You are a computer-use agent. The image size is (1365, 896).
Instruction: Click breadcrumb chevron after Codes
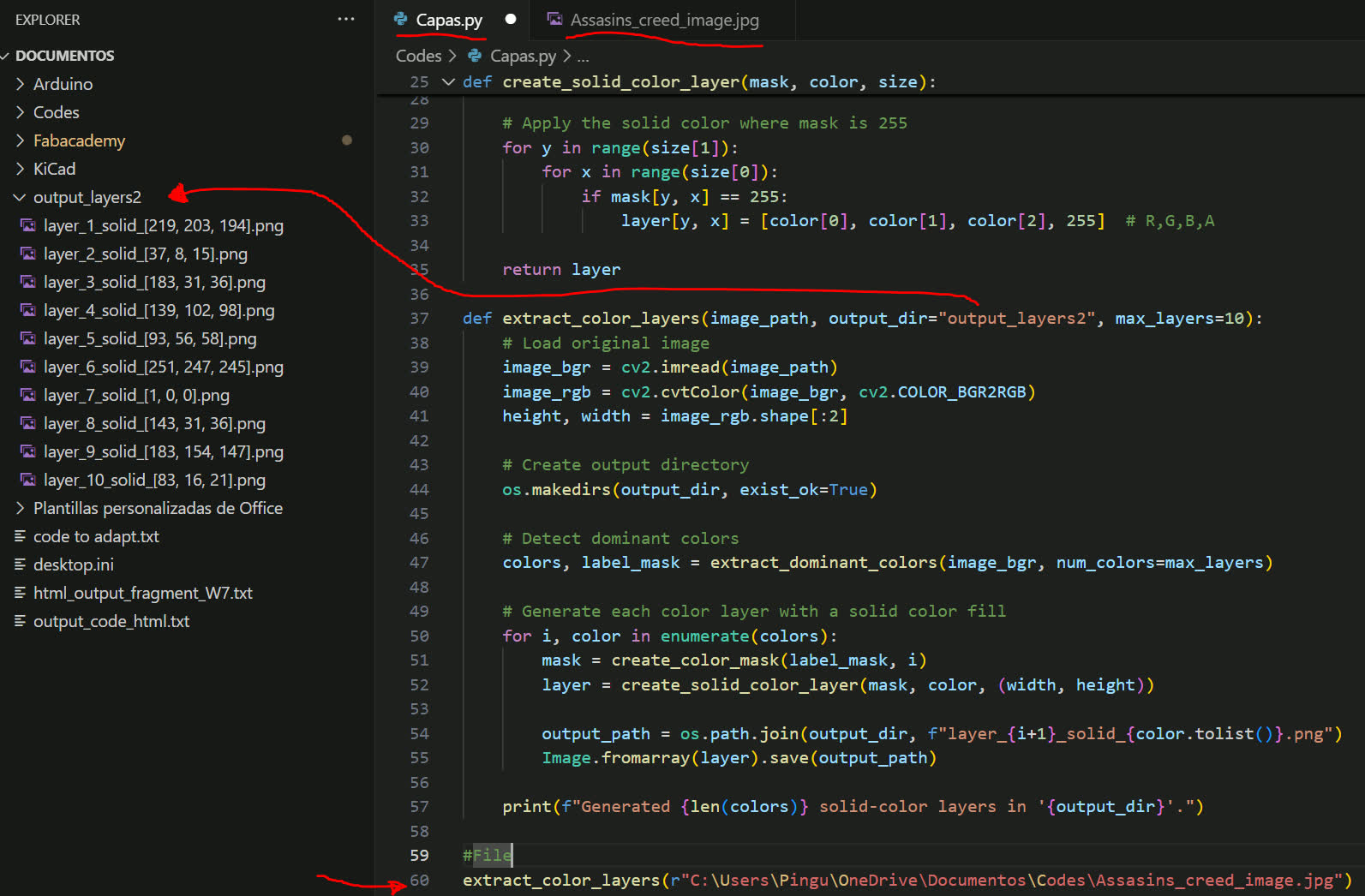pyautogui.click(x=452, y=56)
